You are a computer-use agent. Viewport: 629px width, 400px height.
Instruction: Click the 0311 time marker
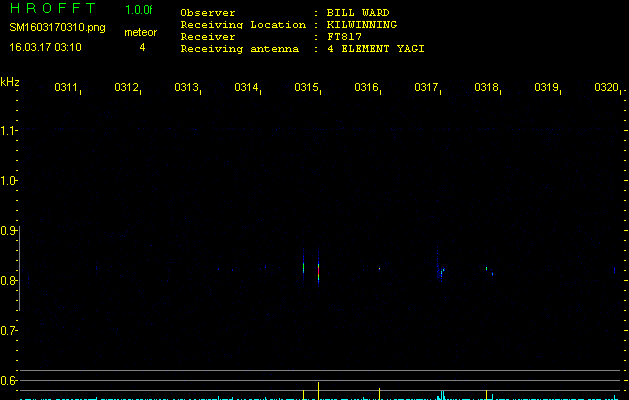tap(66, 87)
